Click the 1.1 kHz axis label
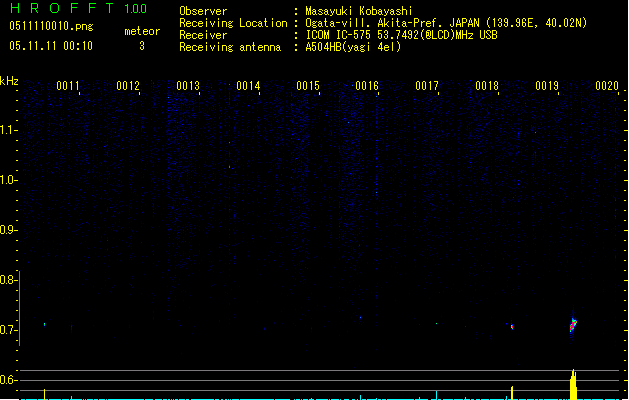The width and height of the screenshot is (629, 400). click(8, 130)
